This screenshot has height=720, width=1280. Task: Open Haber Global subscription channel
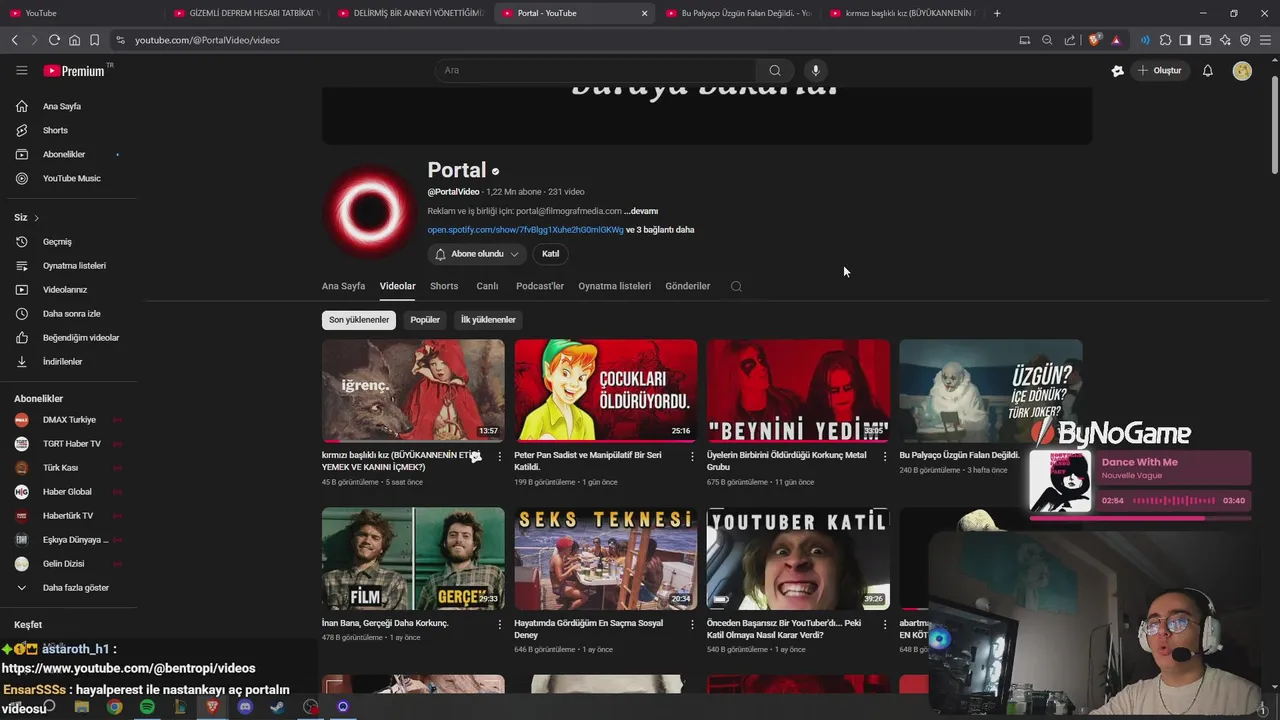pos(68,492)
